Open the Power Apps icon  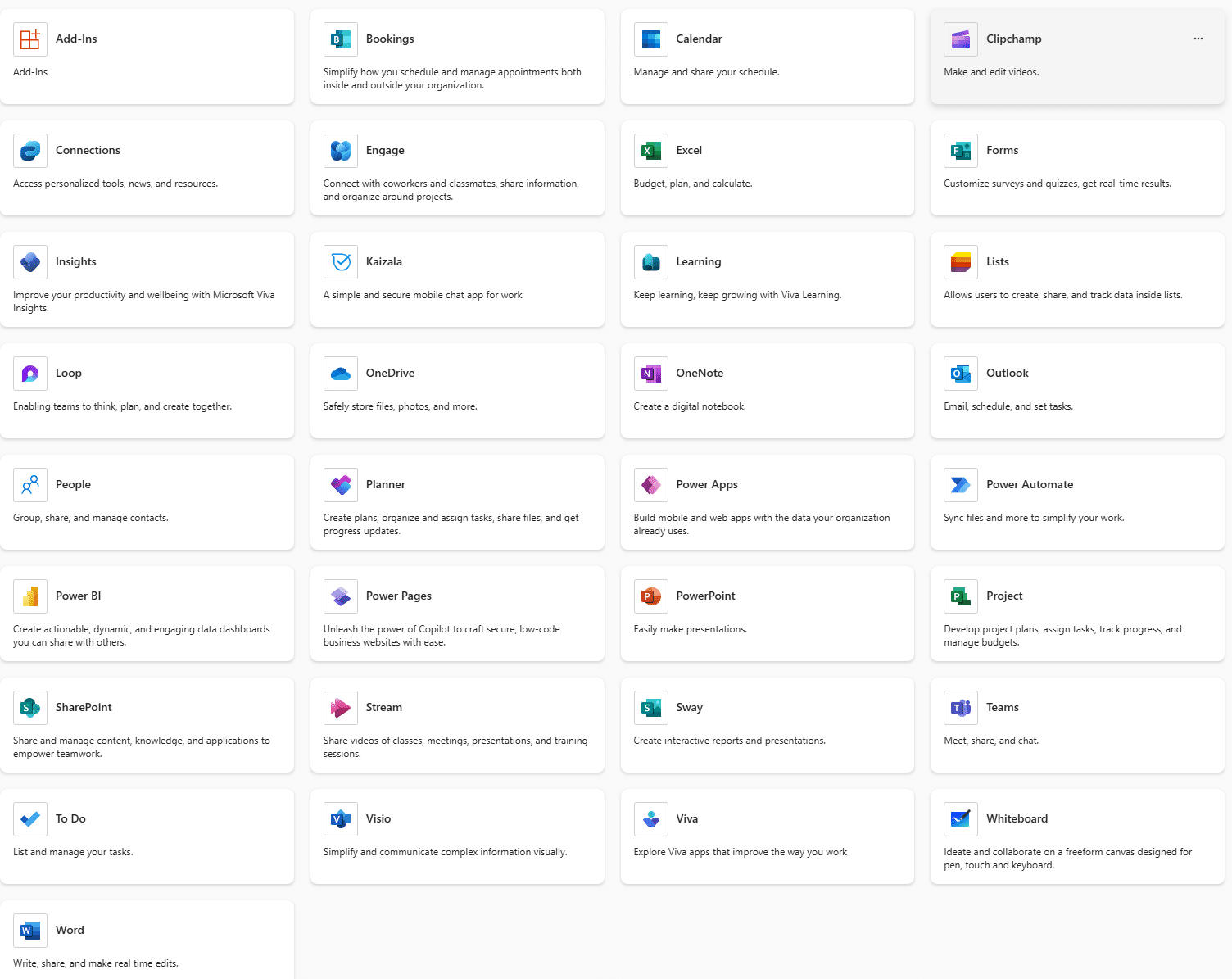coord(651,485)
